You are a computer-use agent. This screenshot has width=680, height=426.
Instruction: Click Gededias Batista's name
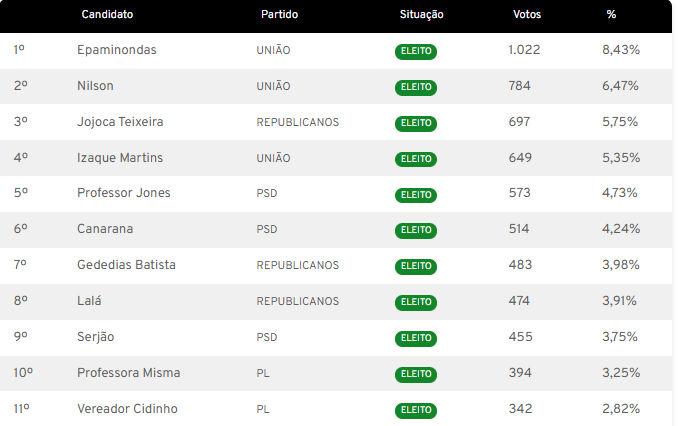(x=126, y=265)
